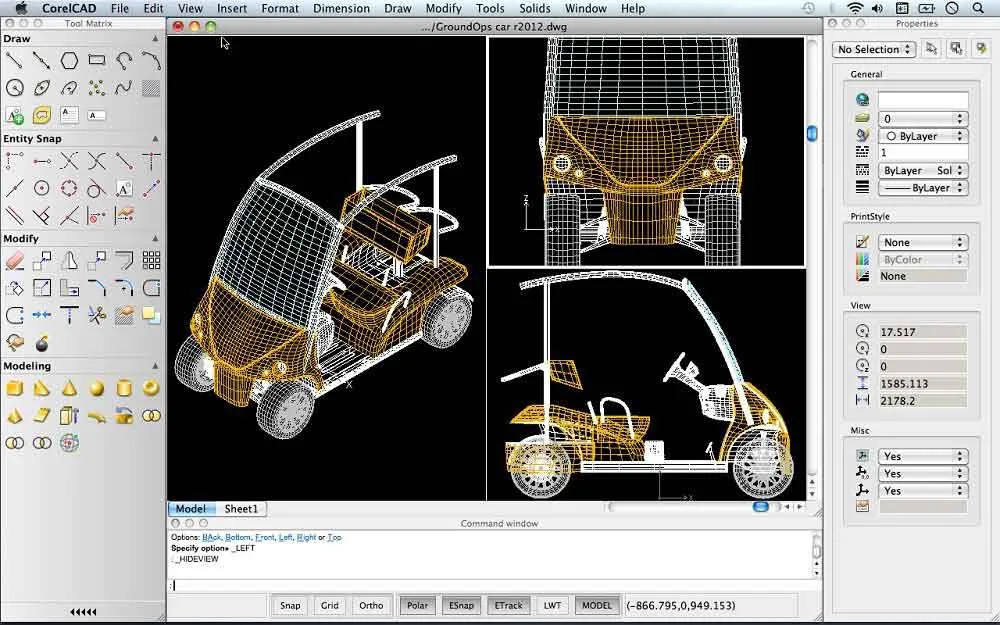
Task: Click the horizontal scrollbar thumb below drawing
Action: click(760, 506)
